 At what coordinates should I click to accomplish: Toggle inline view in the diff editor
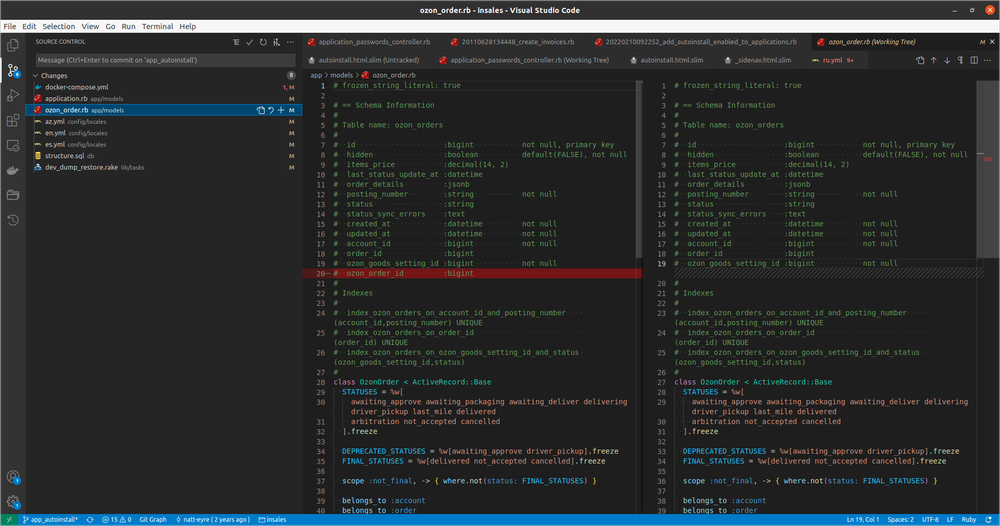point(975,61)
